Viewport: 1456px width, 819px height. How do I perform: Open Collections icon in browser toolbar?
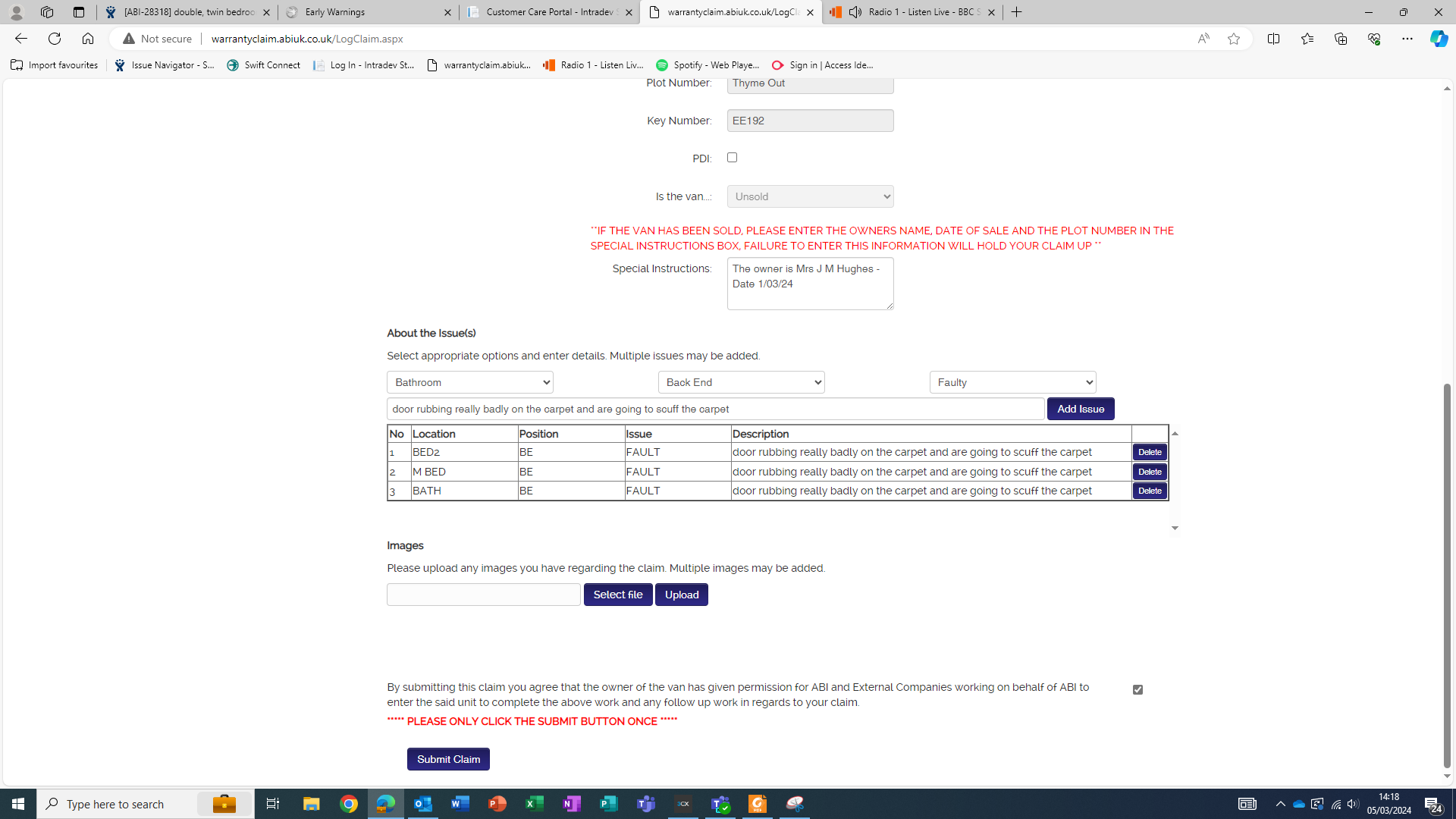pos(1340,39)
